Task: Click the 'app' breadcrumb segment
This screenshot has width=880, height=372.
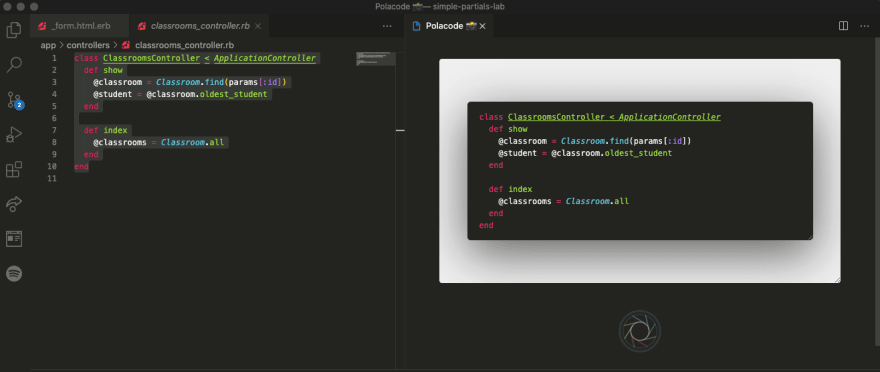Action: (48, 45)
